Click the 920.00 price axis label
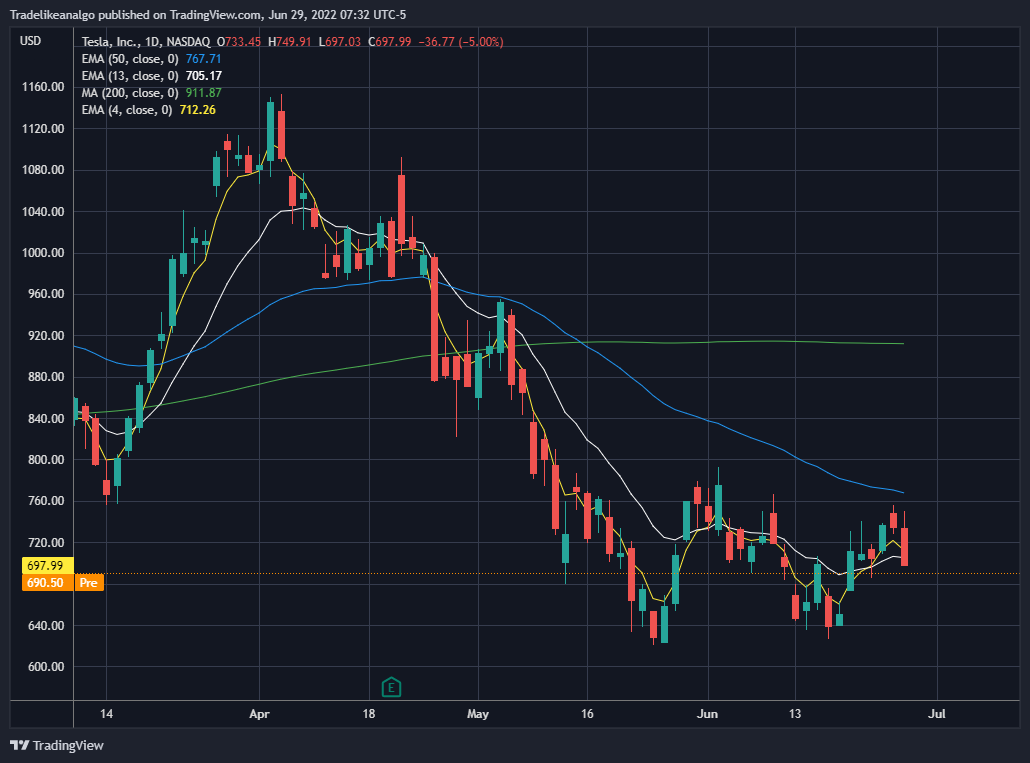 point(46,336)
